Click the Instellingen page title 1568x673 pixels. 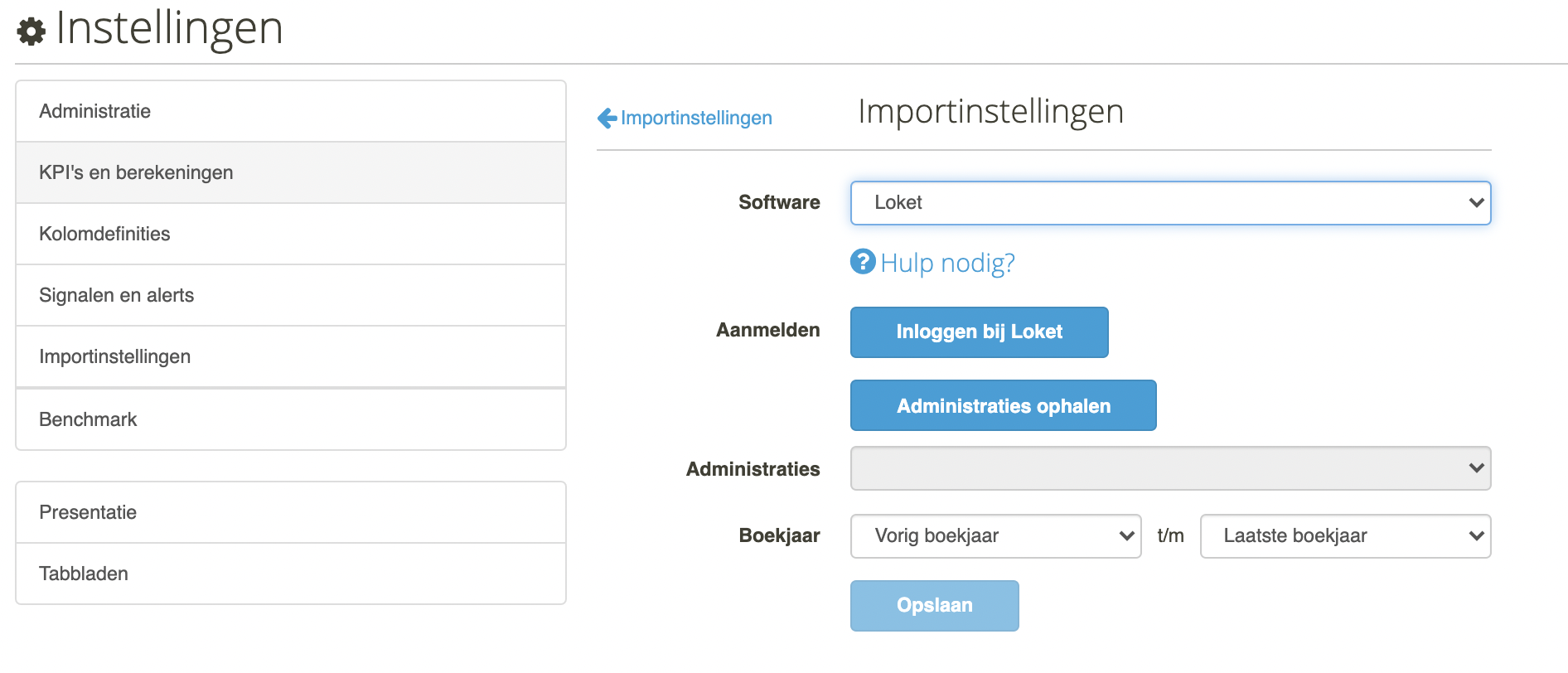(169, 28)
